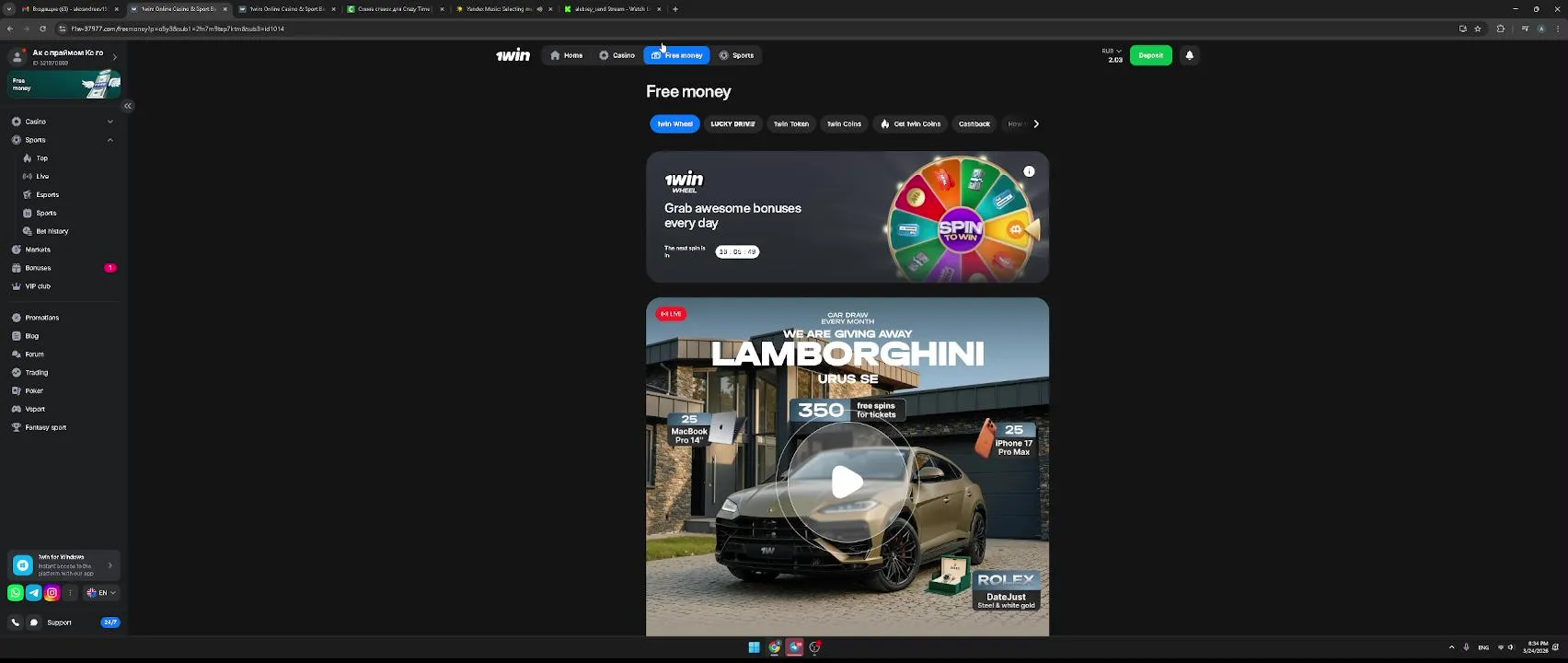Go to Sports in top navigation
Viewport: 1568px width, 663px height.
pyautogui.click(x=736, y=55)
